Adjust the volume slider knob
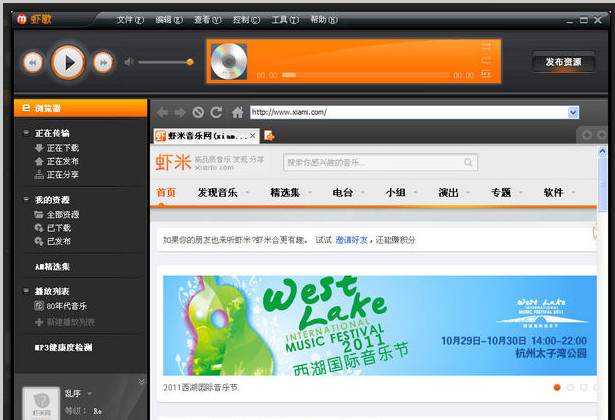Viewport: 615px width, 420px height. 190,62
